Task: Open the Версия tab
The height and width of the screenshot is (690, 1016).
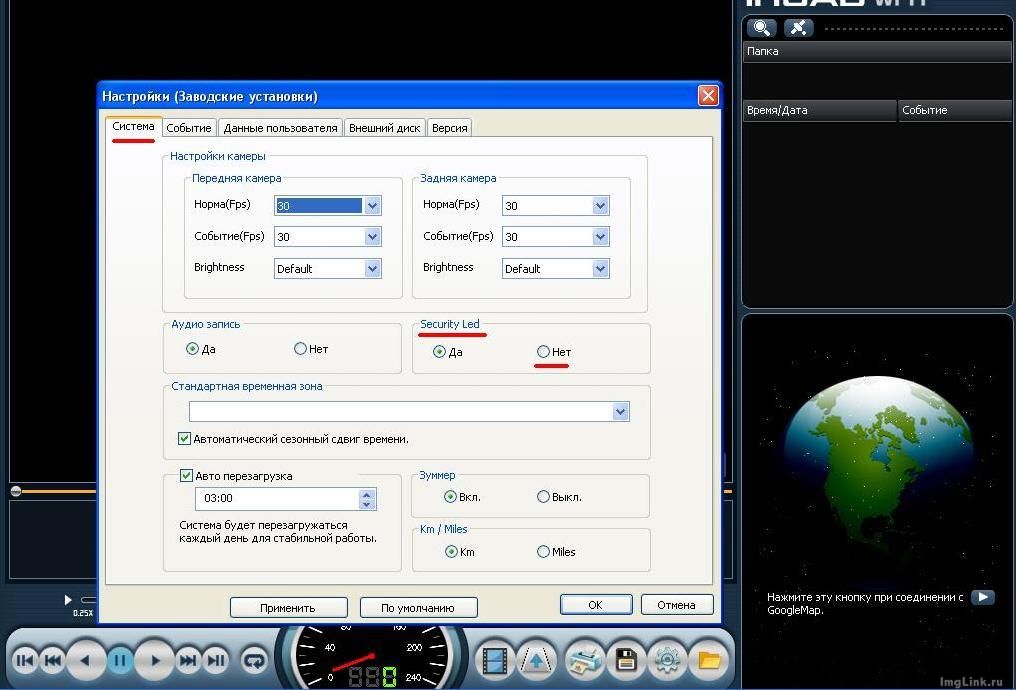Action: tap(450, 128)
